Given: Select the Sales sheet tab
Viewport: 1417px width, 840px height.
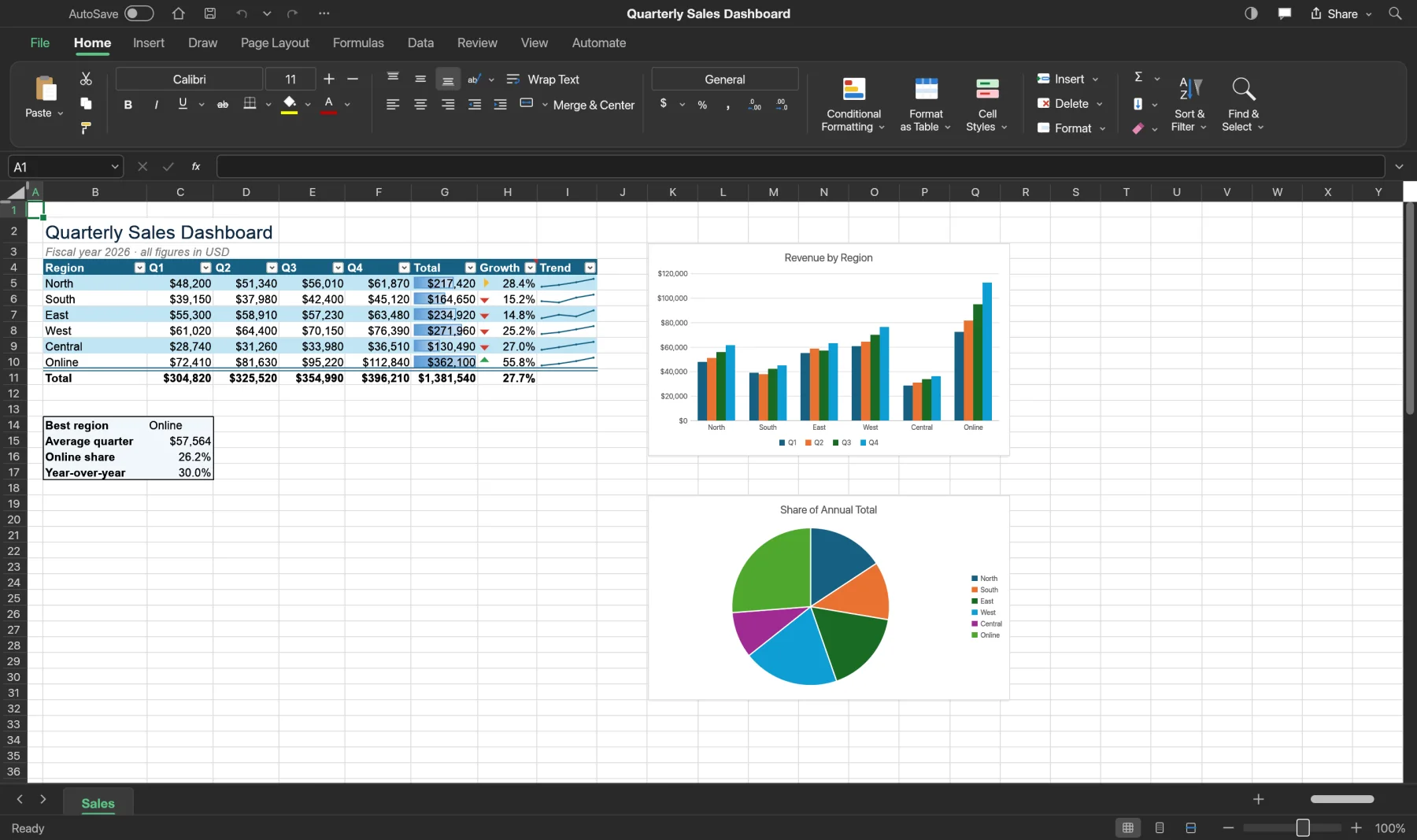Looking at the screenshot, I should point(98,803).
